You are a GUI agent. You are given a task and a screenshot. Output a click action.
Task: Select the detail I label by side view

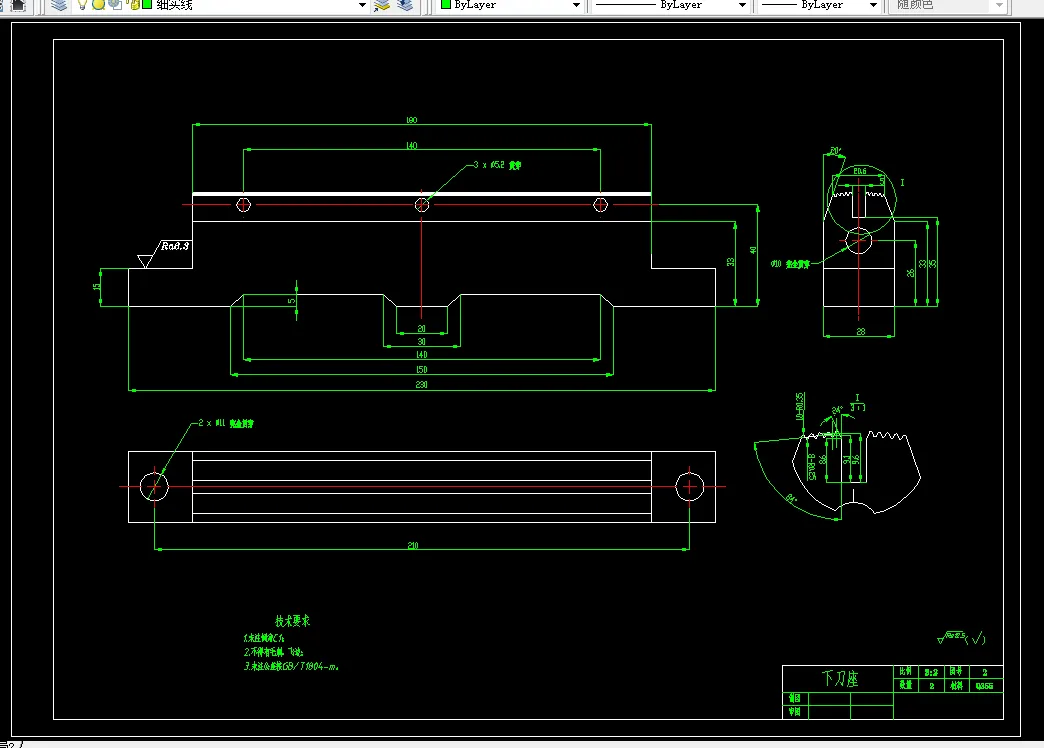(x=902, y=183)
